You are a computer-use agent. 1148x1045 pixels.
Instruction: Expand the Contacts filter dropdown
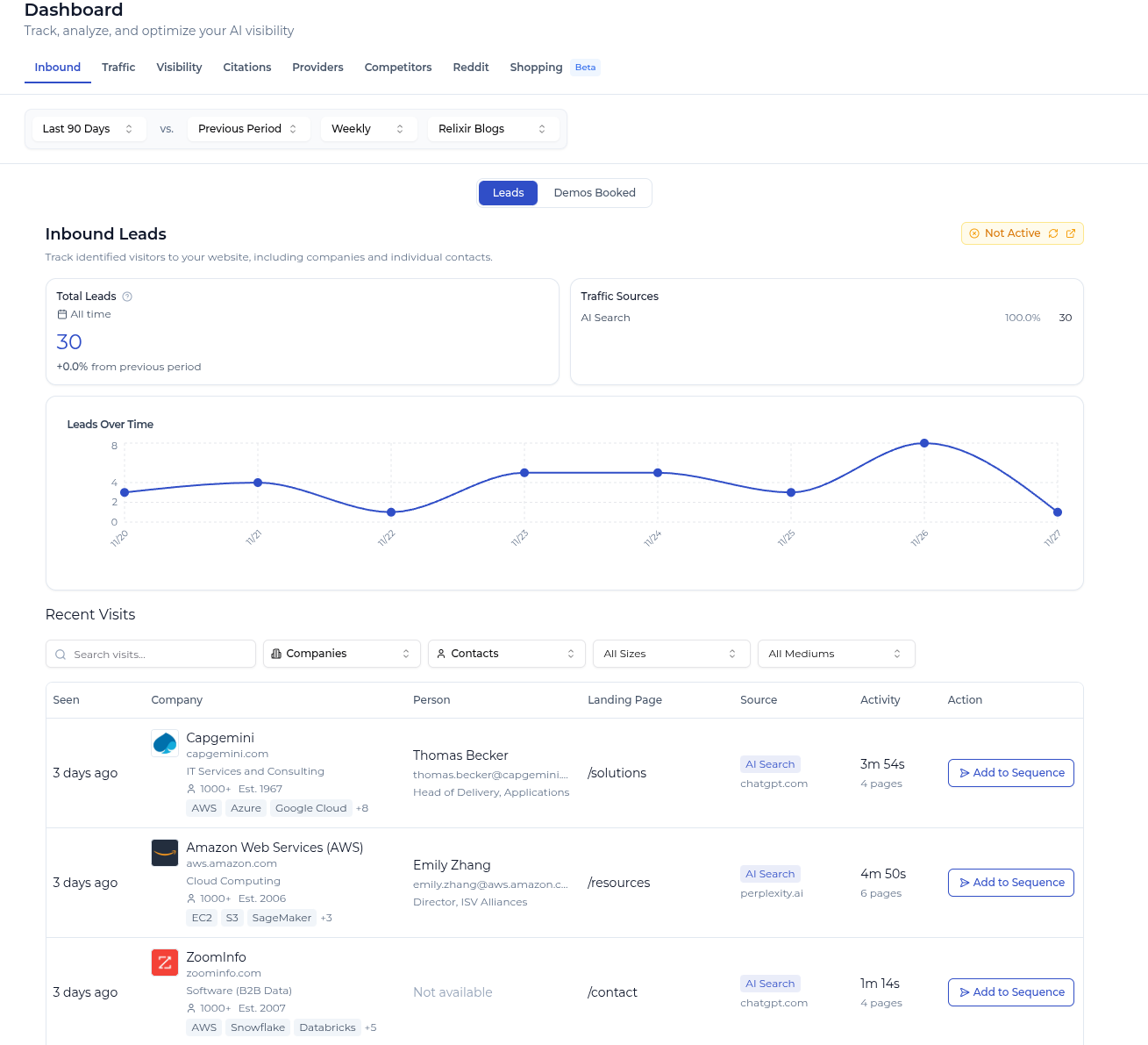point(507,654)
